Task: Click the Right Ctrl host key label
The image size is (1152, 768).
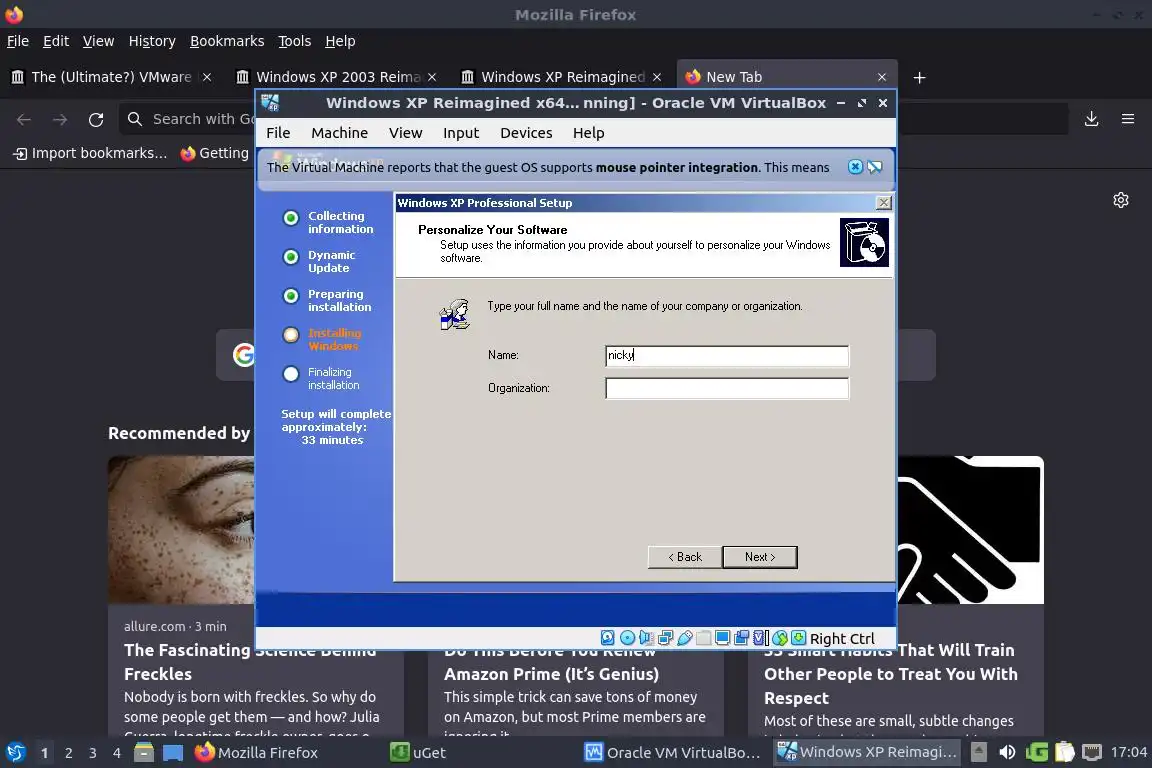Action: 842,639
